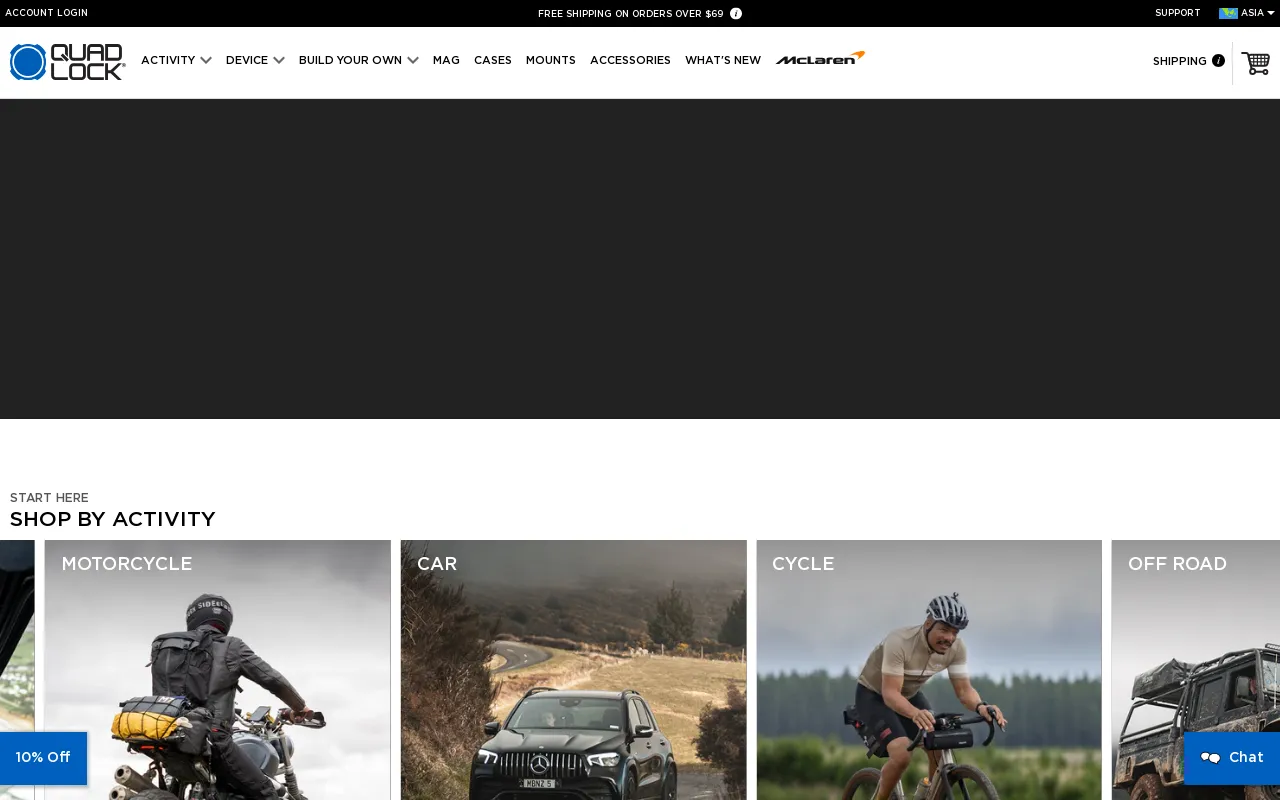This screenshot has height=800, width=1280.
Task: Open the shopping cart icon
Action: 1255,63
